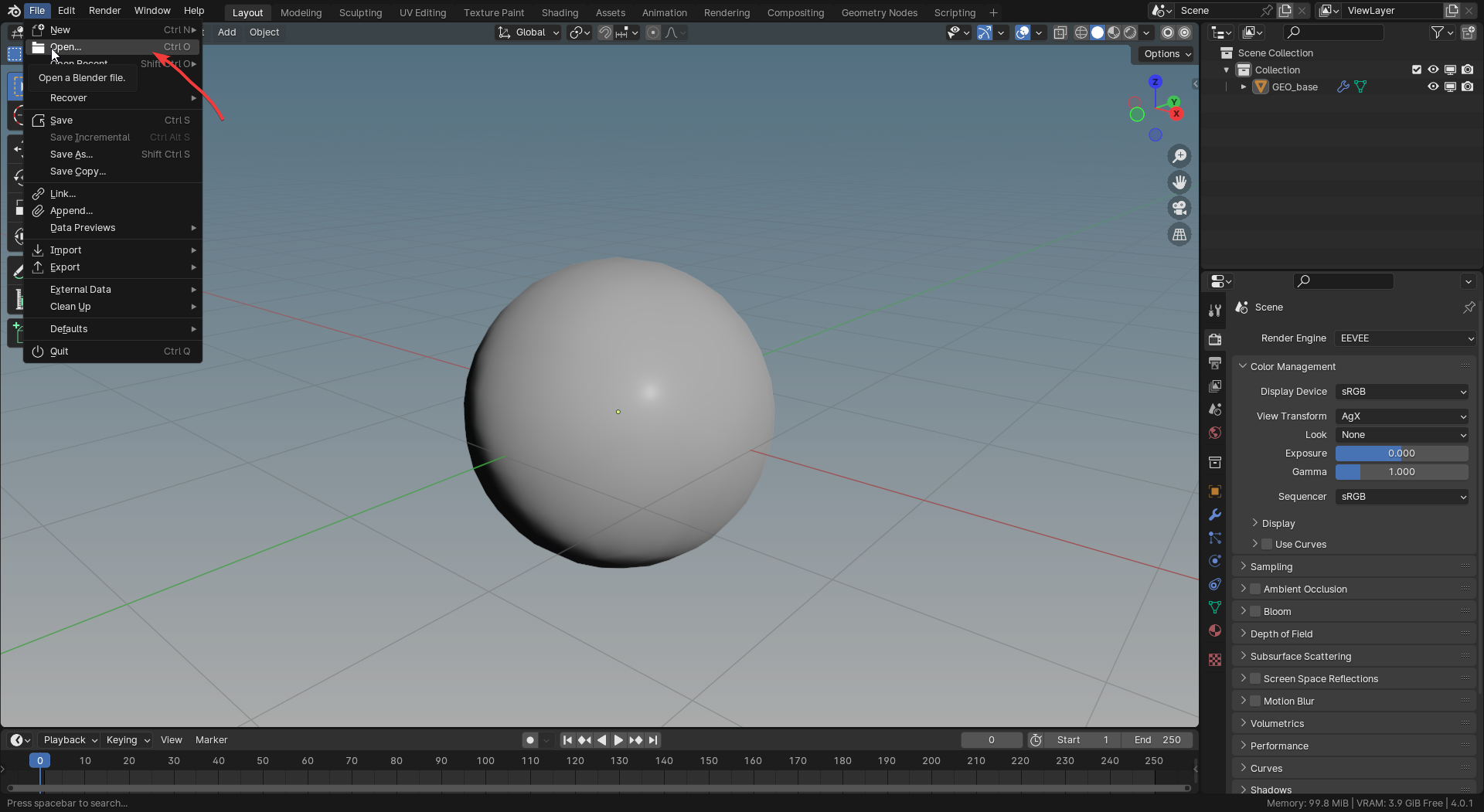Screen dimensions: 1484x812
Task: Open the Render Engine EEVEE dropdown
Action: (1405, 338)
